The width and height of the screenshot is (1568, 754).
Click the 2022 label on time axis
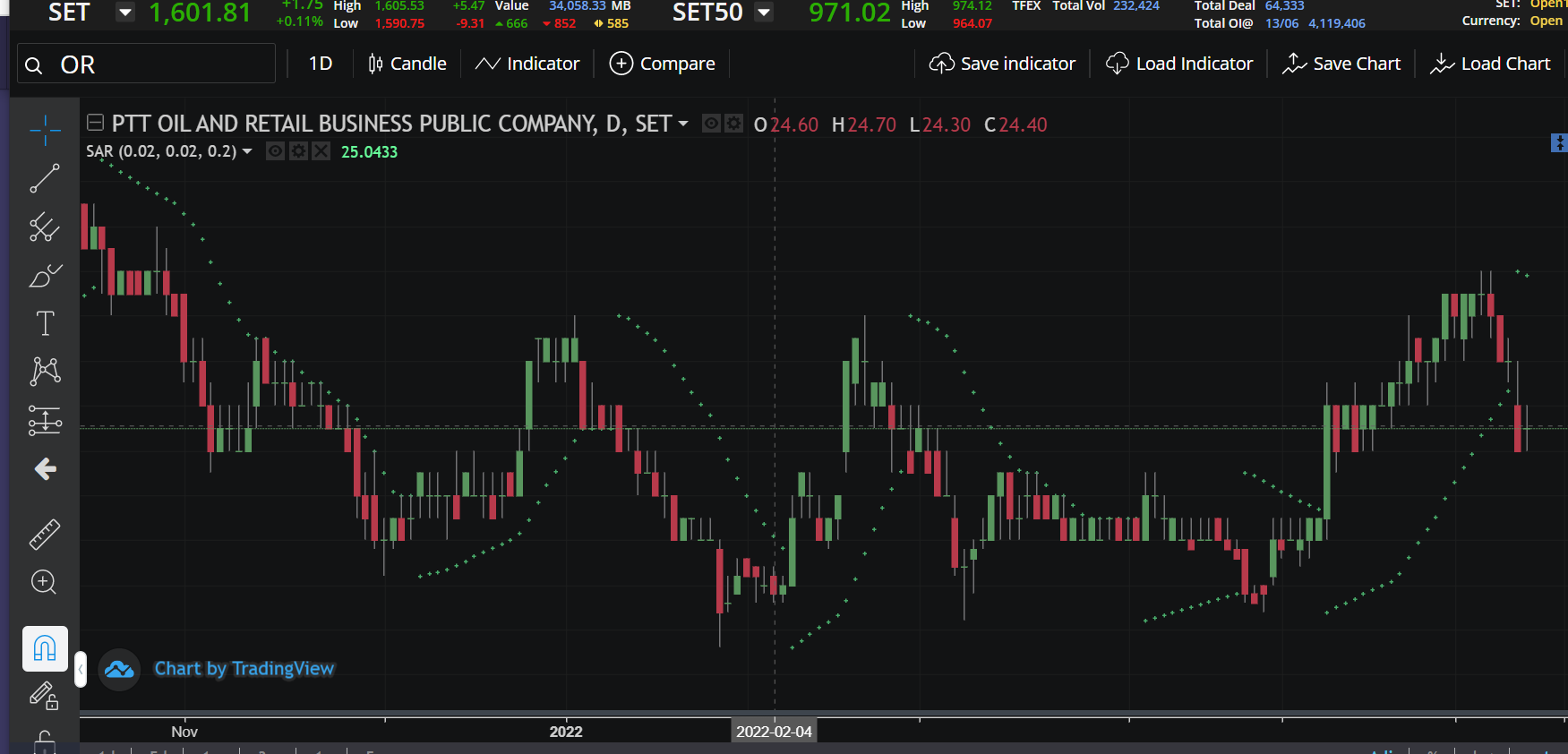(x=566, y=732)
